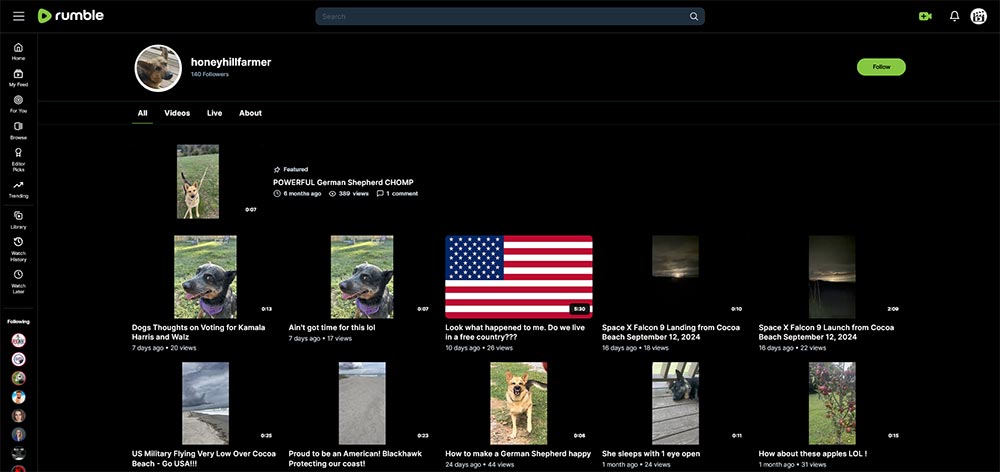
Task: Open How about these apples LOL title
Action: [812, 454]
